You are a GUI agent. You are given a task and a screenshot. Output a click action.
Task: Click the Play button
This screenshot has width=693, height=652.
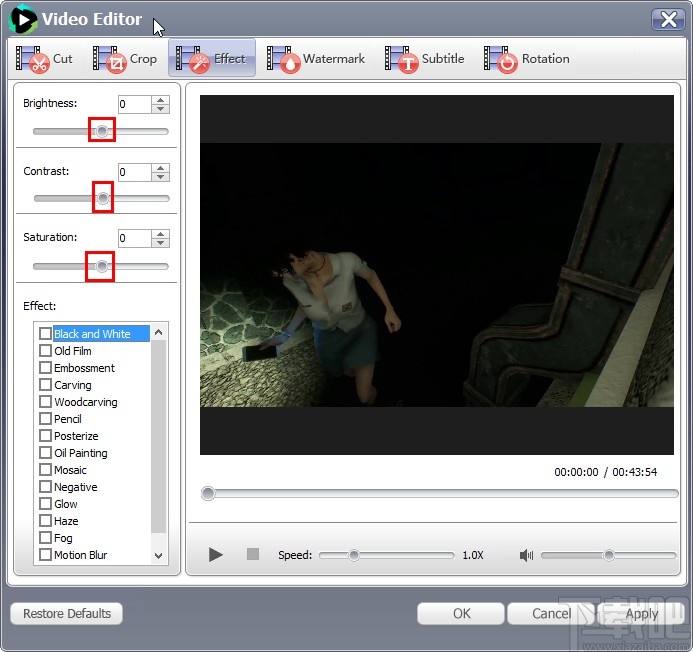coord(216,554)
